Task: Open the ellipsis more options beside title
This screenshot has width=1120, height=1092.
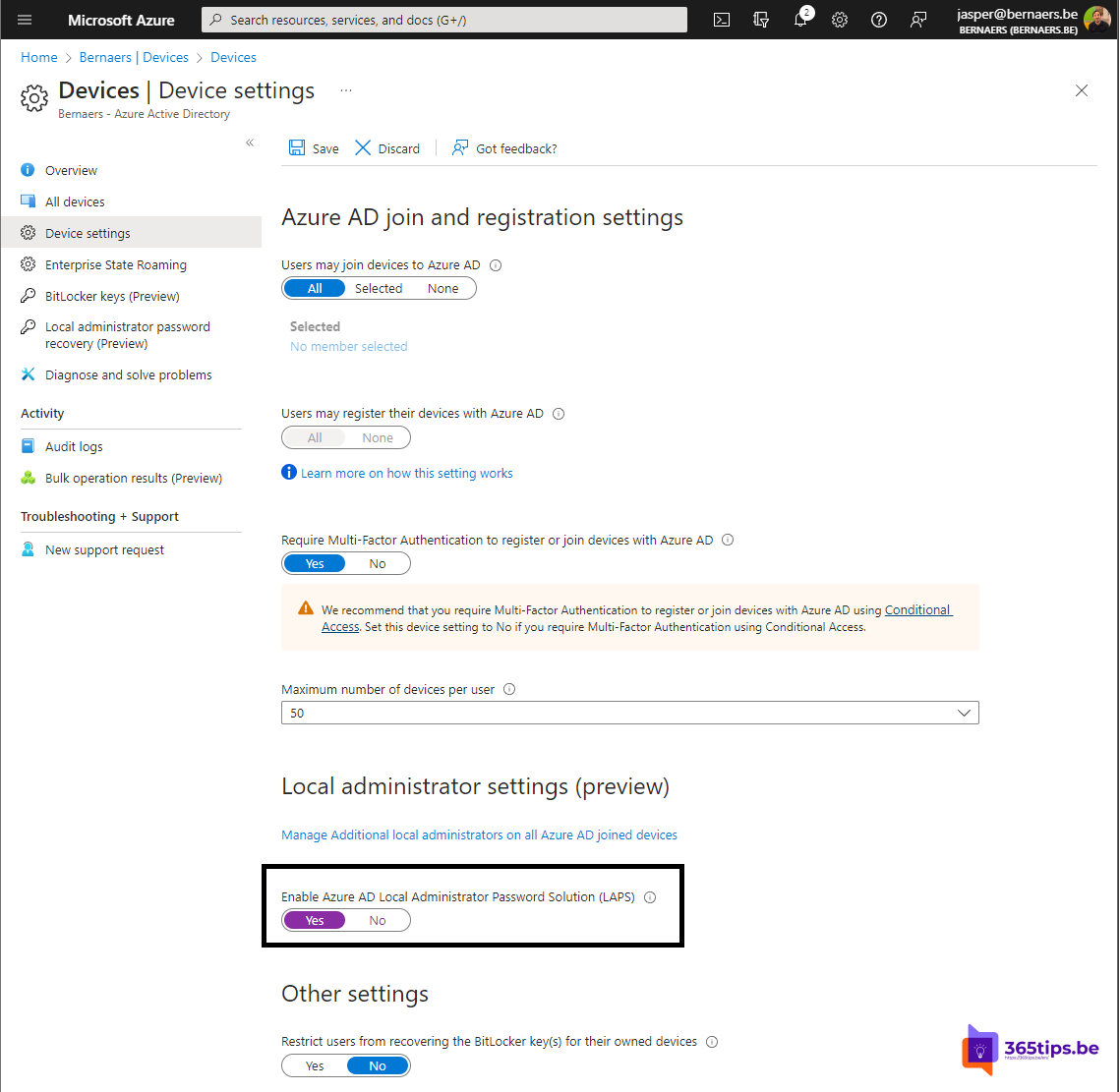Action: [x=346, y=90]
